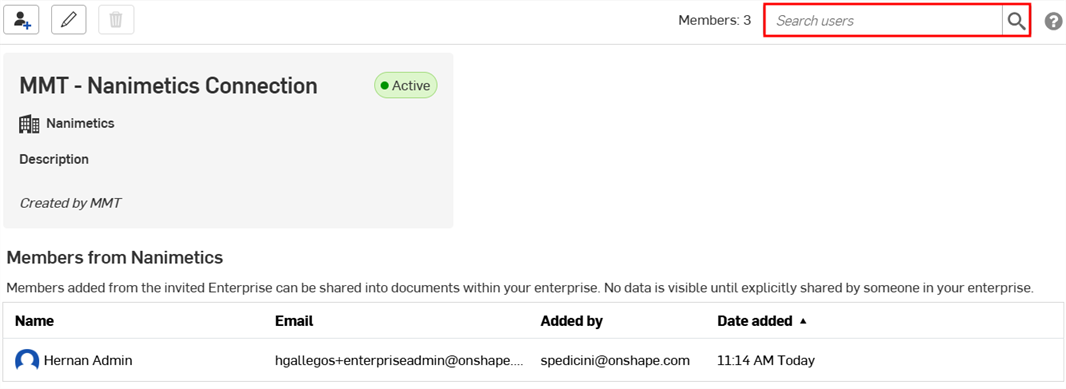Image resolution: width=1066 pixels, height=389 pixels.
Task: Click the pencil edit connection button
Action: click(x=69, y=20)
